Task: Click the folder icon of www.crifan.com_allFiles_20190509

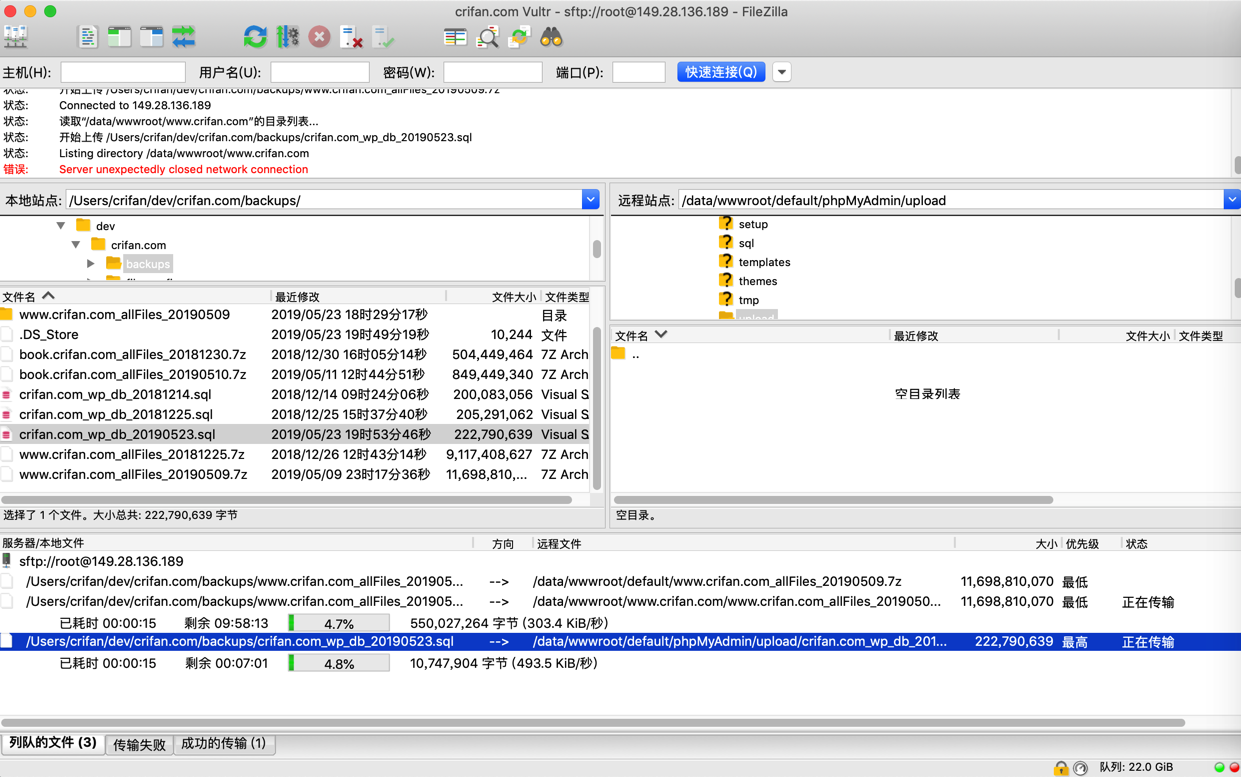Action: coord(7,314)
